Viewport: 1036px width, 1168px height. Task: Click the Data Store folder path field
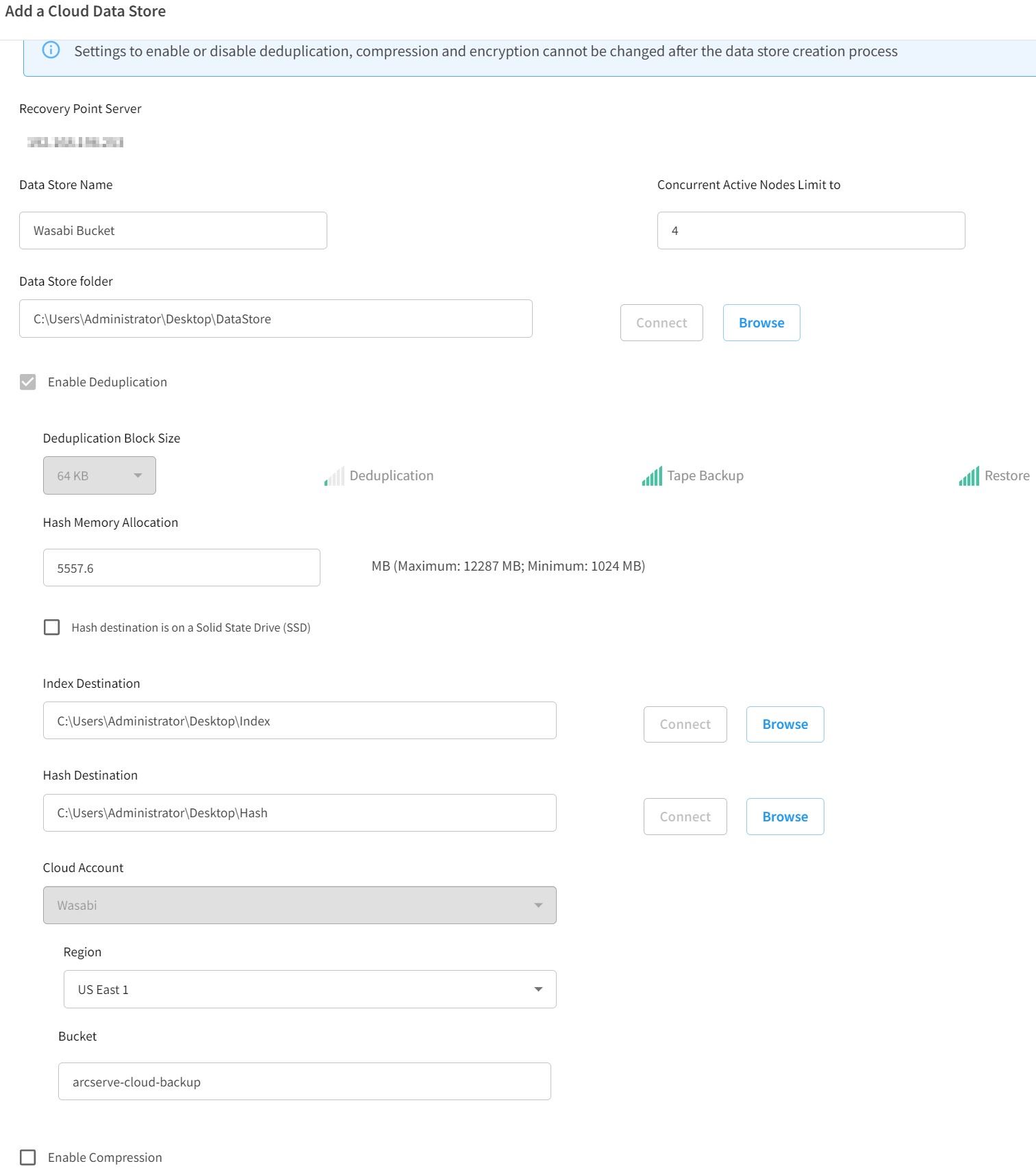(x=275, y=319)
